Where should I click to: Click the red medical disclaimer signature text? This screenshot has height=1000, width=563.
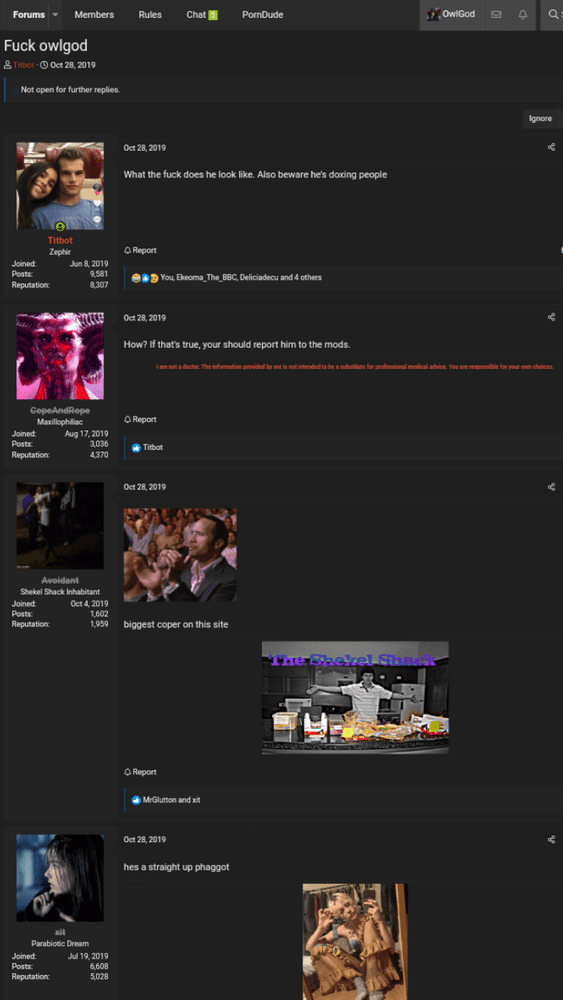[355, 367]
